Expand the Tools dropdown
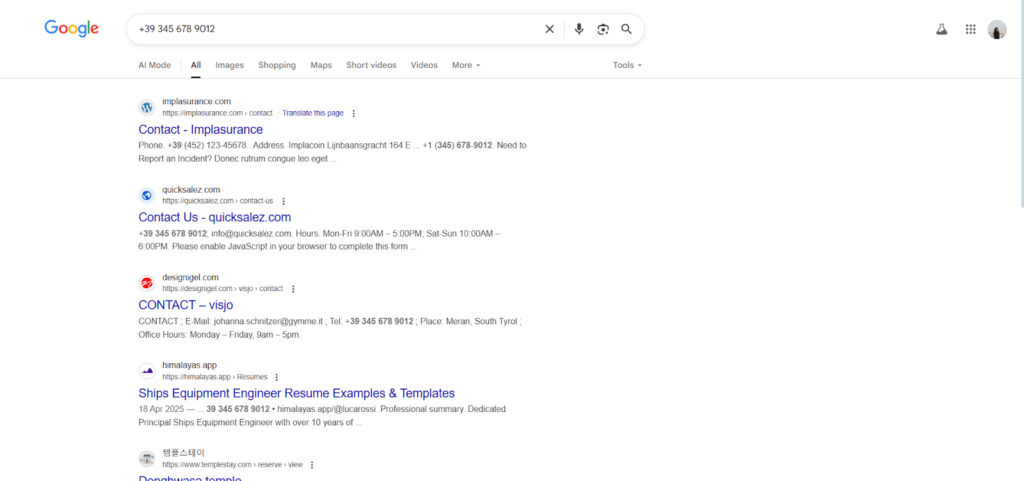This screenshot has width=1024, height=481. click(x=627, y=65)
